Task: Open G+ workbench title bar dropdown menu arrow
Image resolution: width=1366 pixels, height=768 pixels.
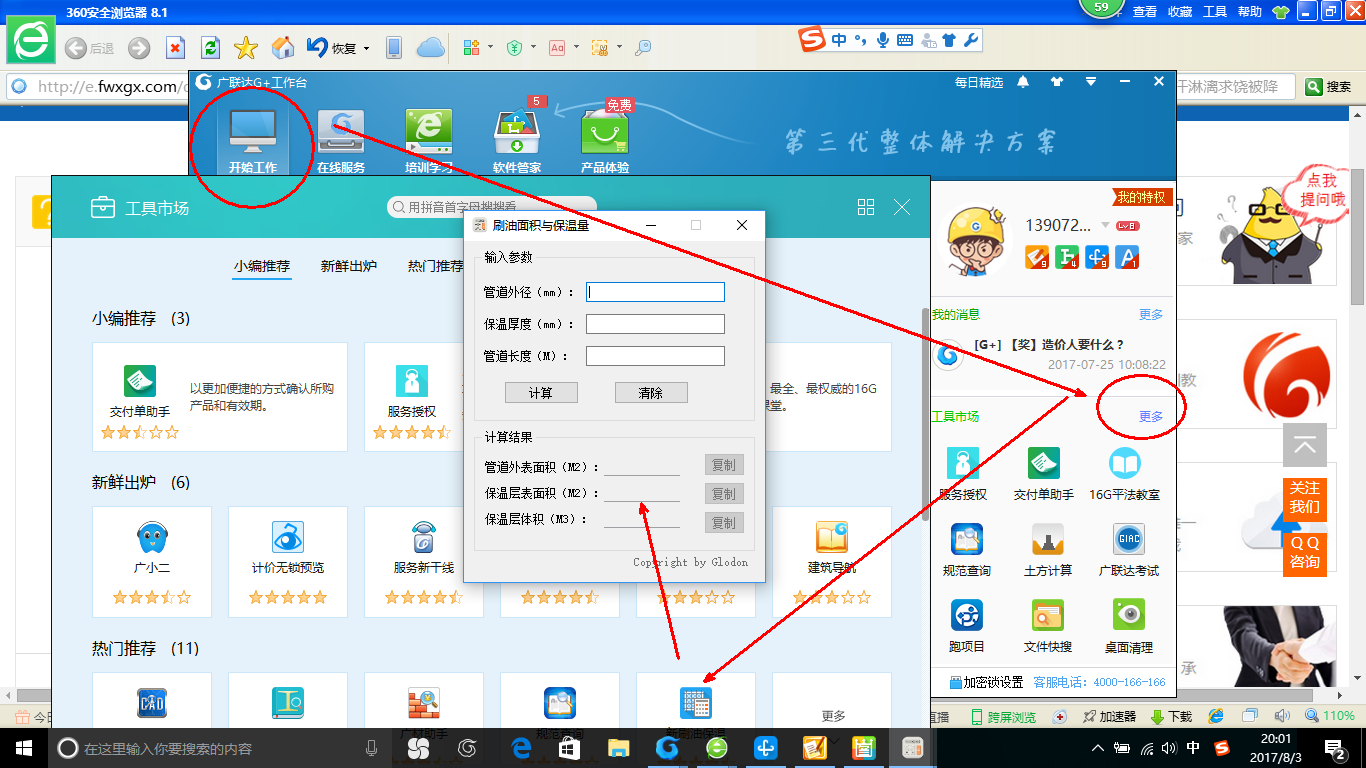Action: (x=1091, y=82)
